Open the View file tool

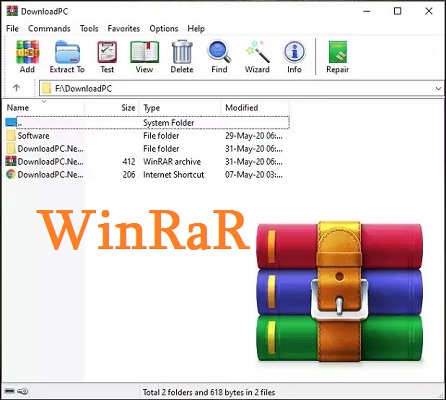point(144,56)
